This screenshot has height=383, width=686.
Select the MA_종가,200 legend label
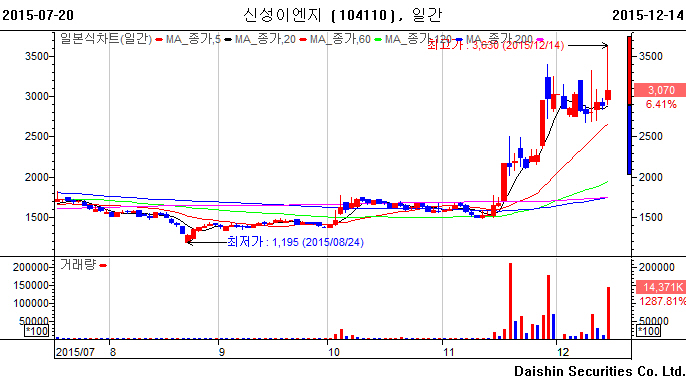(499, 39)
